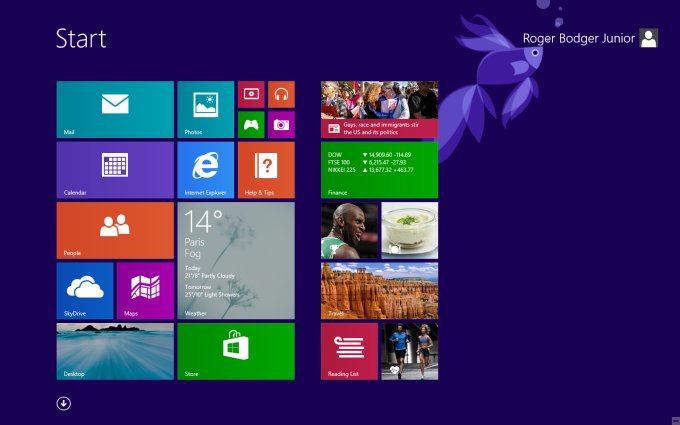Open the Finance tile with stock indices
Viewport: 680px width, 425px height.
(x=379, y=170)
